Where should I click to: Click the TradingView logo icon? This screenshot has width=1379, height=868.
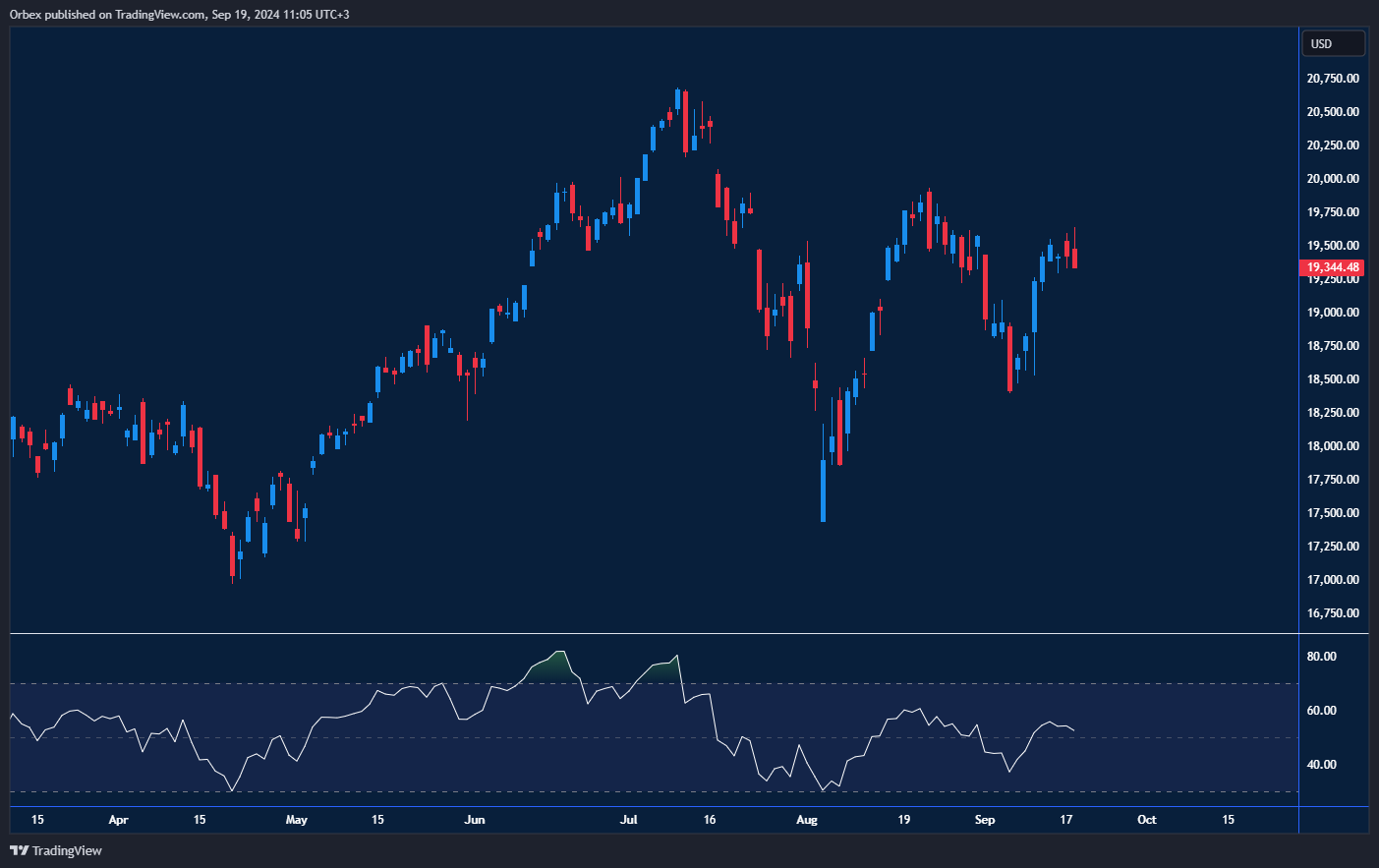20,850
